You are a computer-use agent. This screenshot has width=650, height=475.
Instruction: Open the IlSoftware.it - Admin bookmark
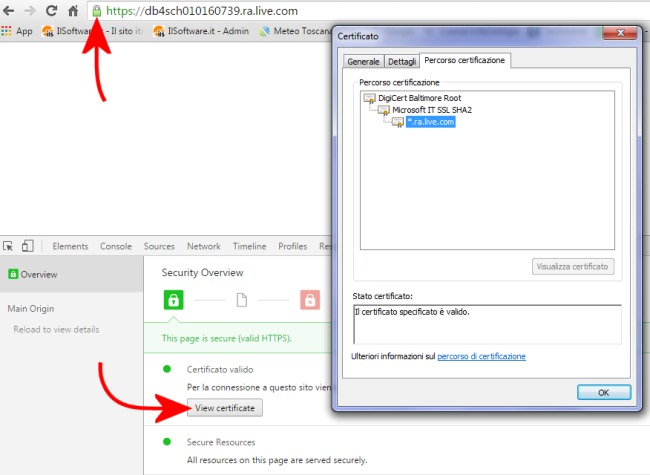click(x=201, y=31)
